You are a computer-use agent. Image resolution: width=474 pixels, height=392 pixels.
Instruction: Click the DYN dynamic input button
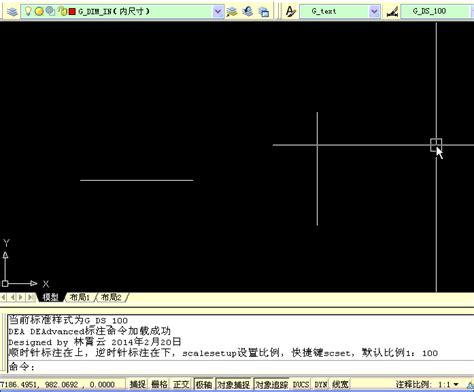(320, 384)
